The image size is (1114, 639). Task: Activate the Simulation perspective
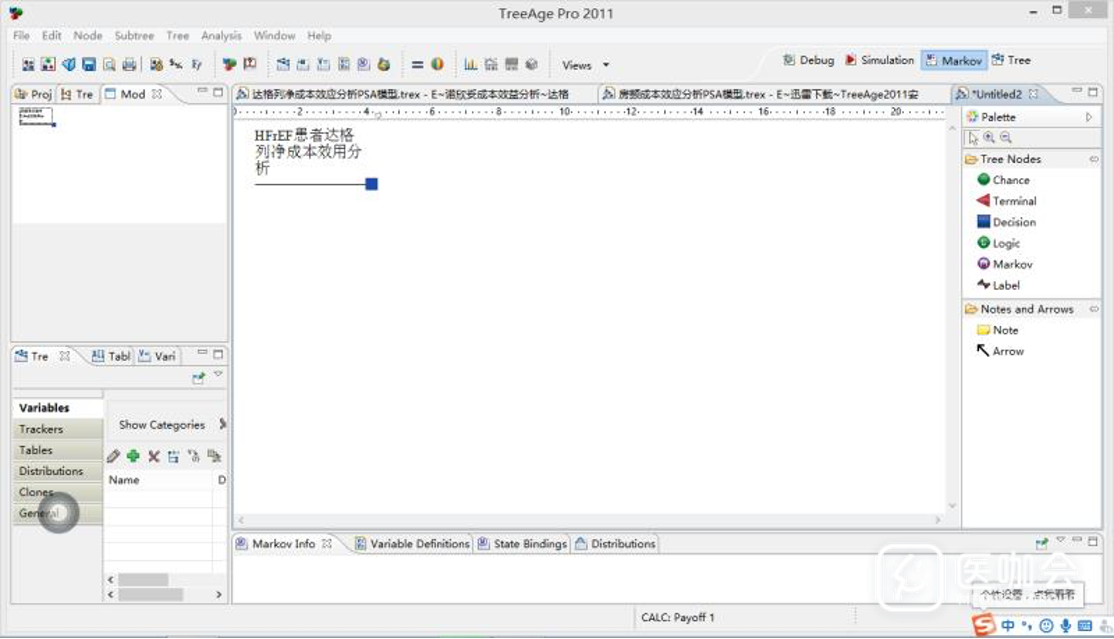coord(879,60)
